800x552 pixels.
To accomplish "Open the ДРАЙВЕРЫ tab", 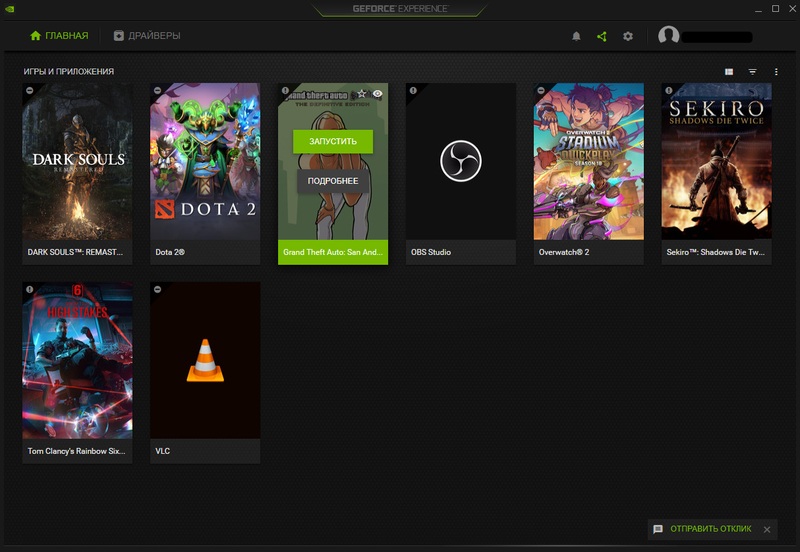I will [x=147, y=36].
